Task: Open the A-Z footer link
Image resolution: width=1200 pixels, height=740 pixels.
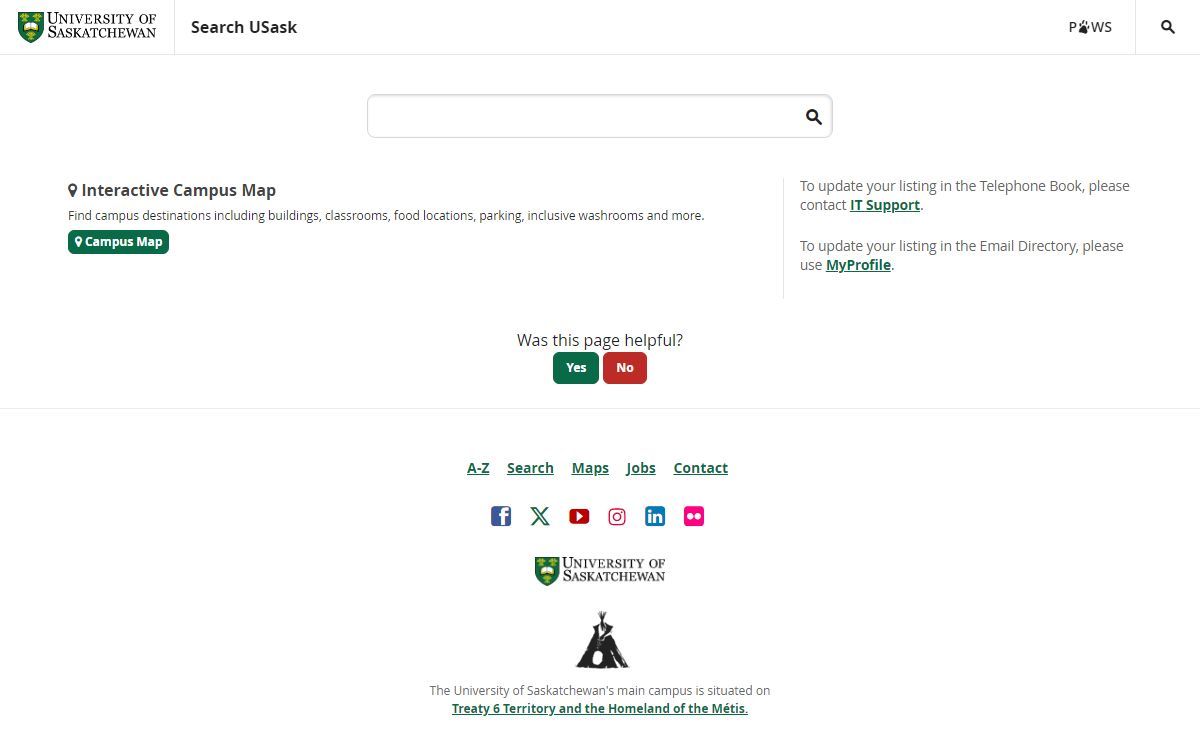Action: [x=478, y=468]
